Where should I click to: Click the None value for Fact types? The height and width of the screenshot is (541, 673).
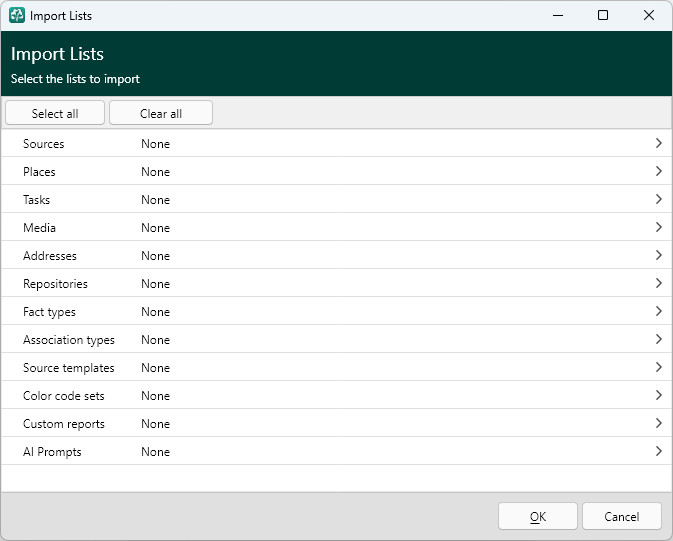(155, 312)
